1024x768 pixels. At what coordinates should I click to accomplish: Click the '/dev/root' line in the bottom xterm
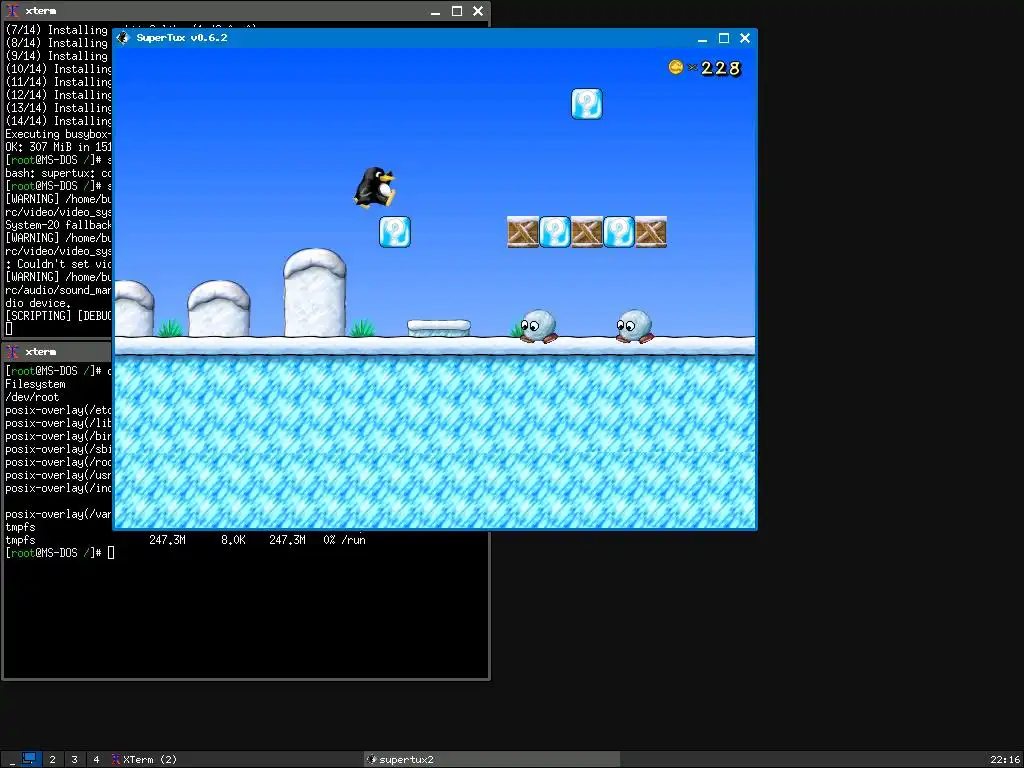tap(32, 397)
